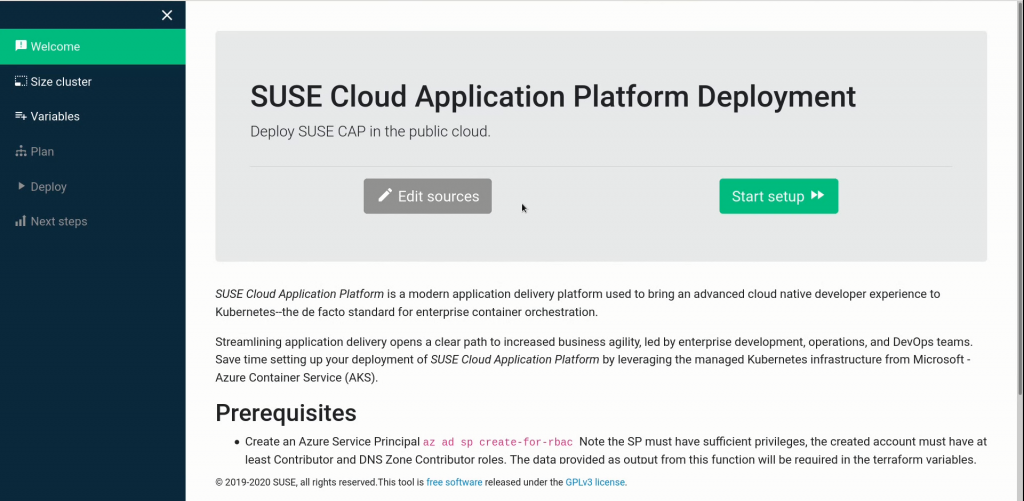Click the Plan hierarchy icon
Screen dimensions: 1024x501
click(x=20, y=151)
